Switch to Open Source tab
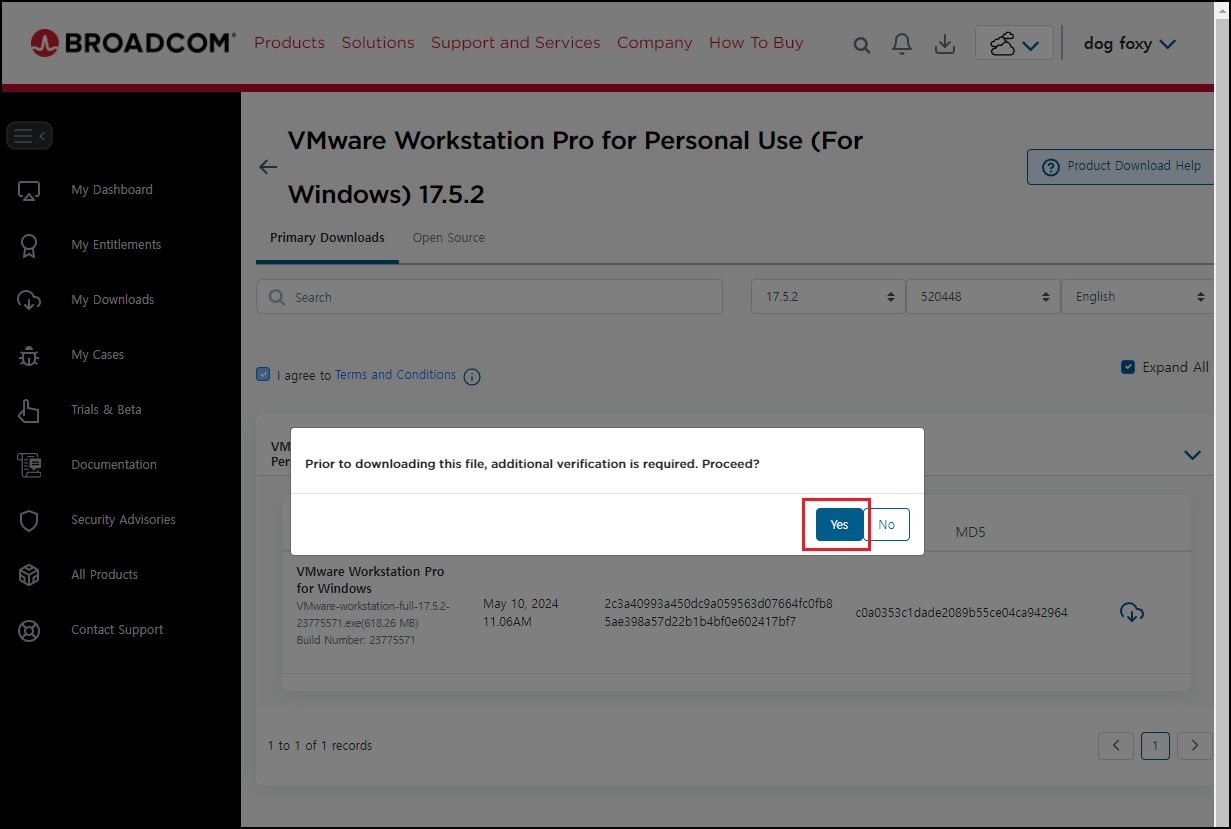Viewport: 1231px width, 829px height. (x=449, y=238)
